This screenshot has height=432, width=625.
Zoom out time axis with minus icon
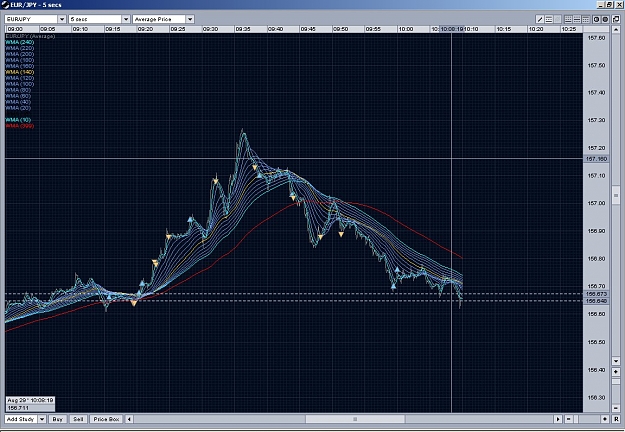click(x=569, y=419)
